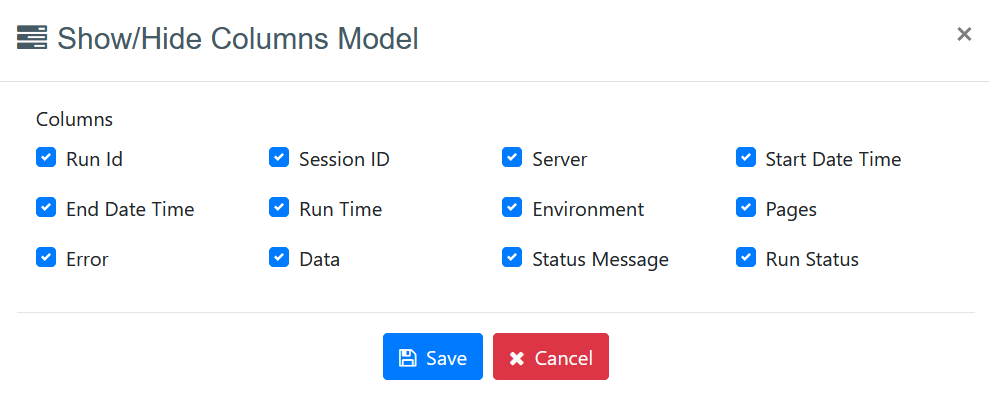The width and height of the screenshot is (989, 406).
Task: Toggle the Pages column checkbox
Action: 745,208
